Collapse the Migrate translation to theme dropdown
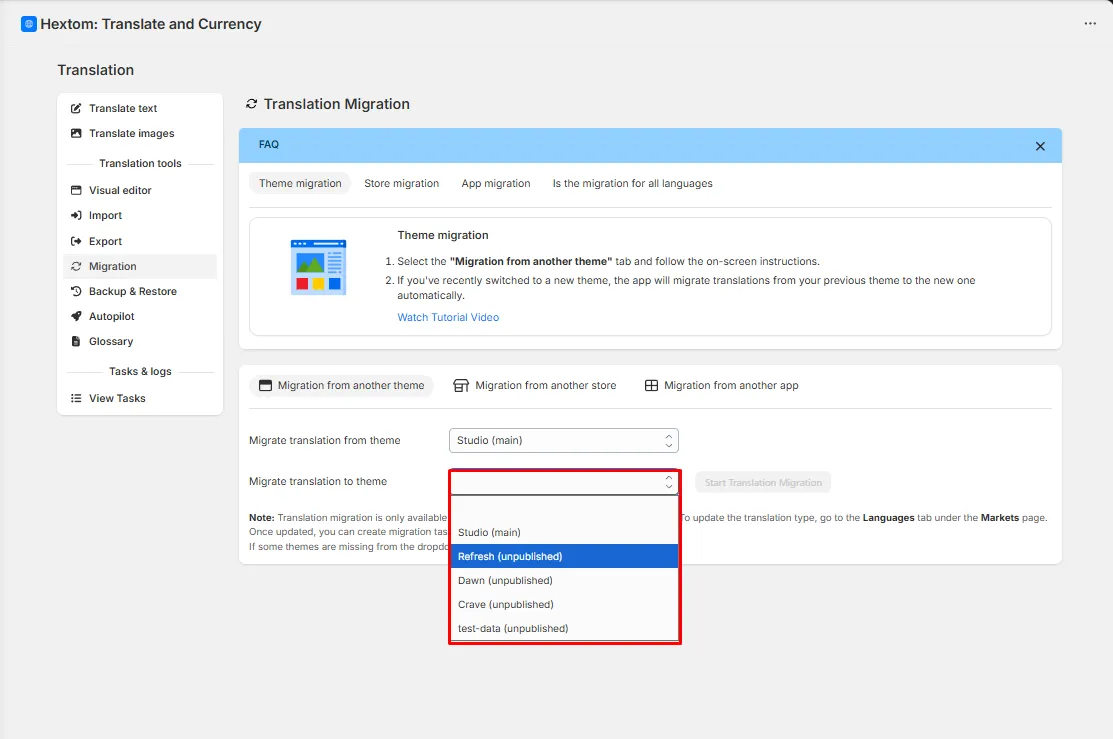 (564, 483)
